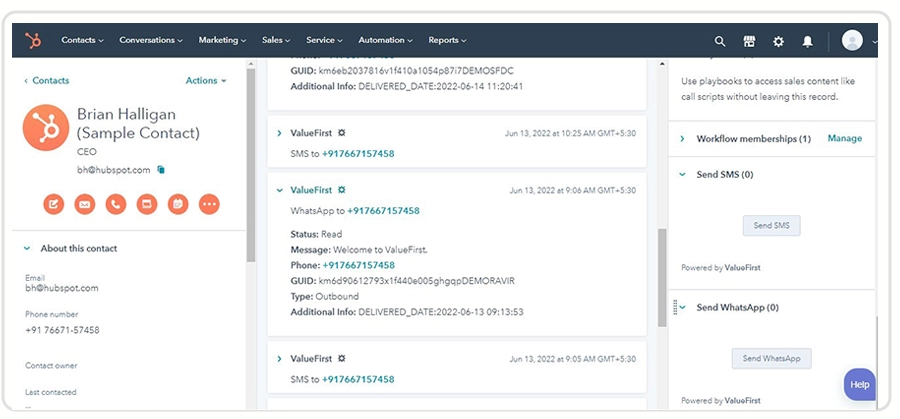Open the Actions dropdown
The width and height of the screenshot is (900, 419).
[x=206, y=81]
